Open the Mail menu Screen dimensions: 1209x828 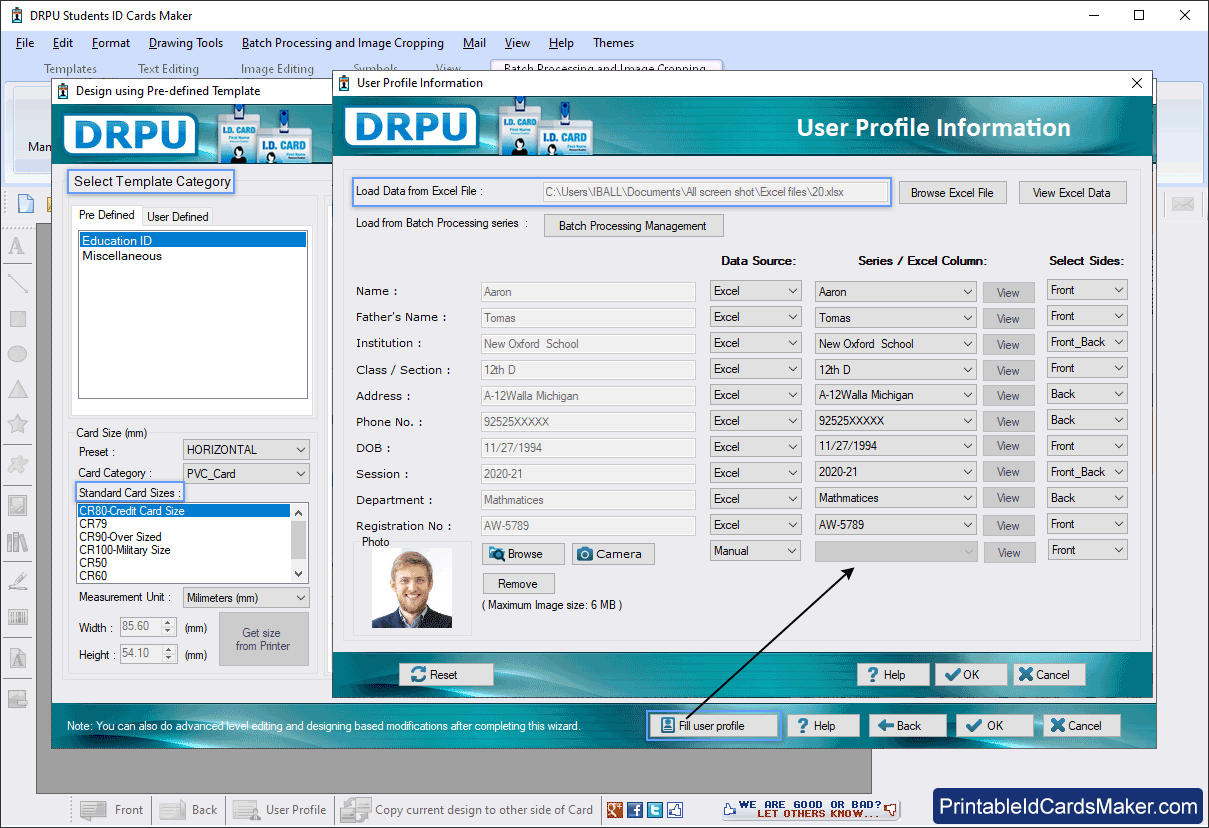[x=474, y=43]
